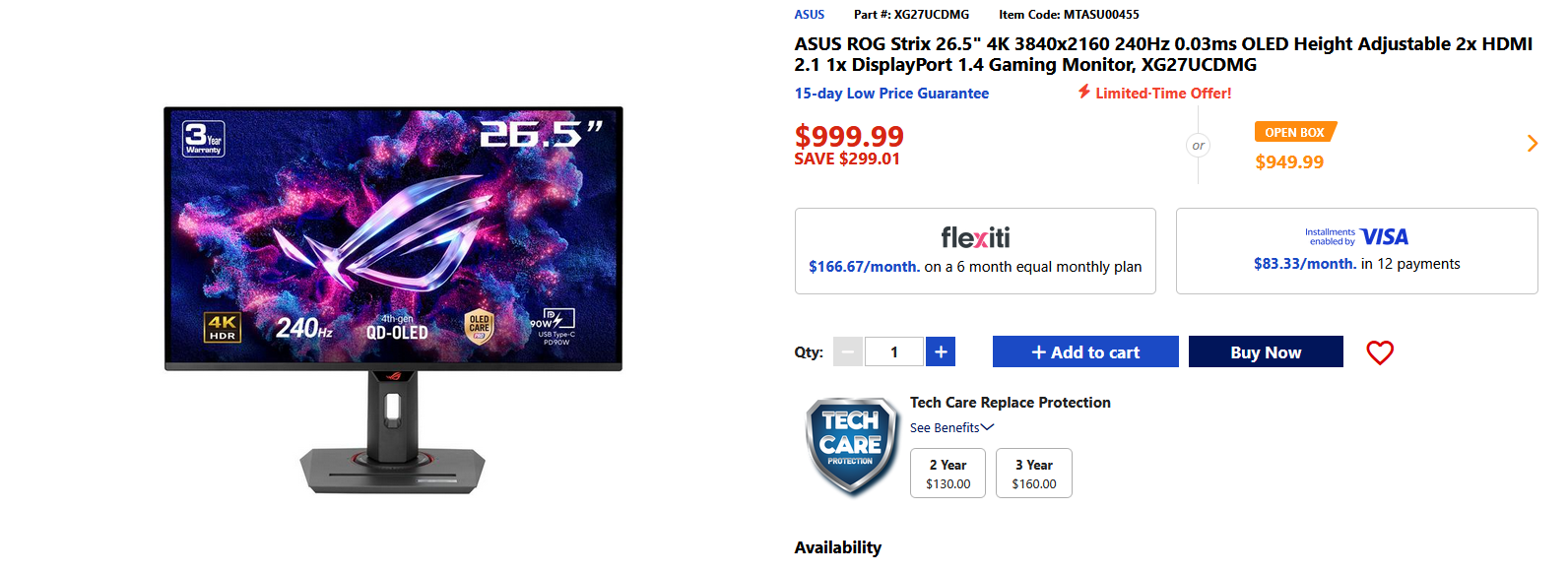
Task: Open the ROG Strix monitor product image
Action: pos(393,299)
